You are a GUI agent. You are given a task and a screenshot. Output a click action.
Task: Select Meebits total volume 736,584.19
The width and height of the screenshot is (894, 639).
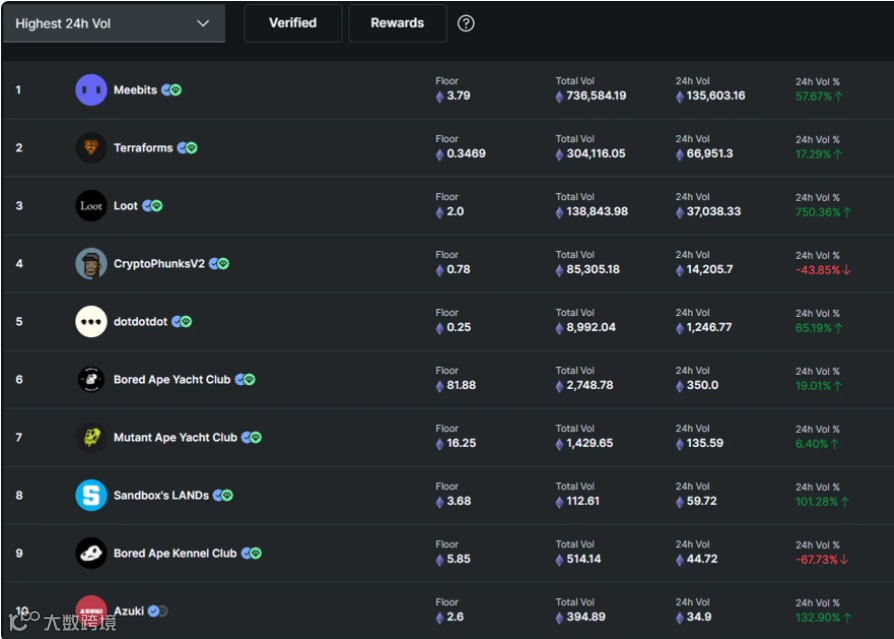(x=596, y=96)
